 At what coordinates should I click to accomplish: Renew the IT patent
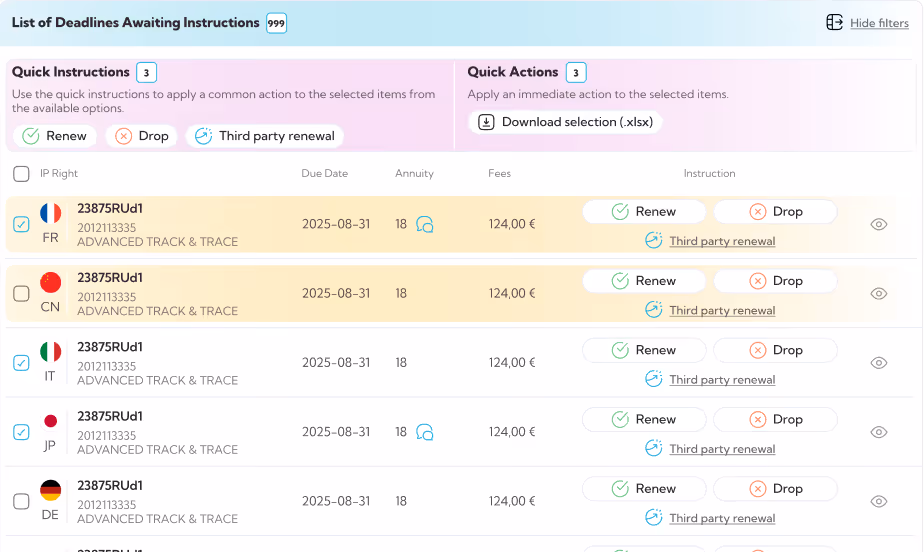coord(644,350)
